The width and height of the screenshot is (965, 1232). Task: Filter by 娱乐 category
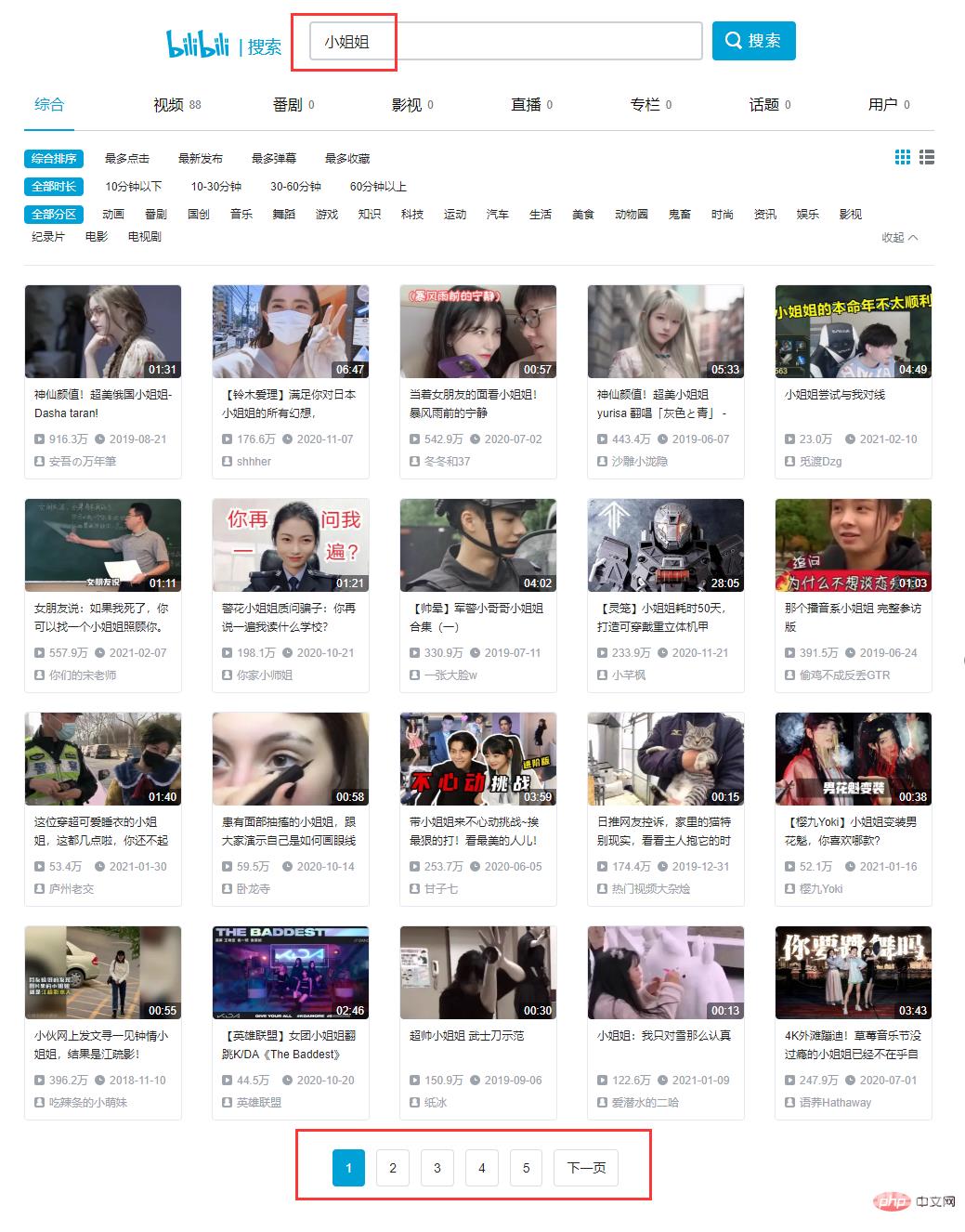point(808,215)
